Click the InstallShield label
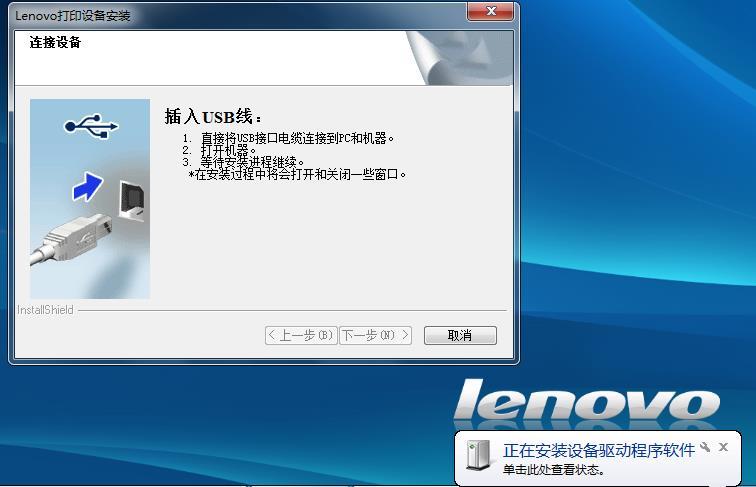This screenshot has height=487, width=756. click(x=45, y=310)
